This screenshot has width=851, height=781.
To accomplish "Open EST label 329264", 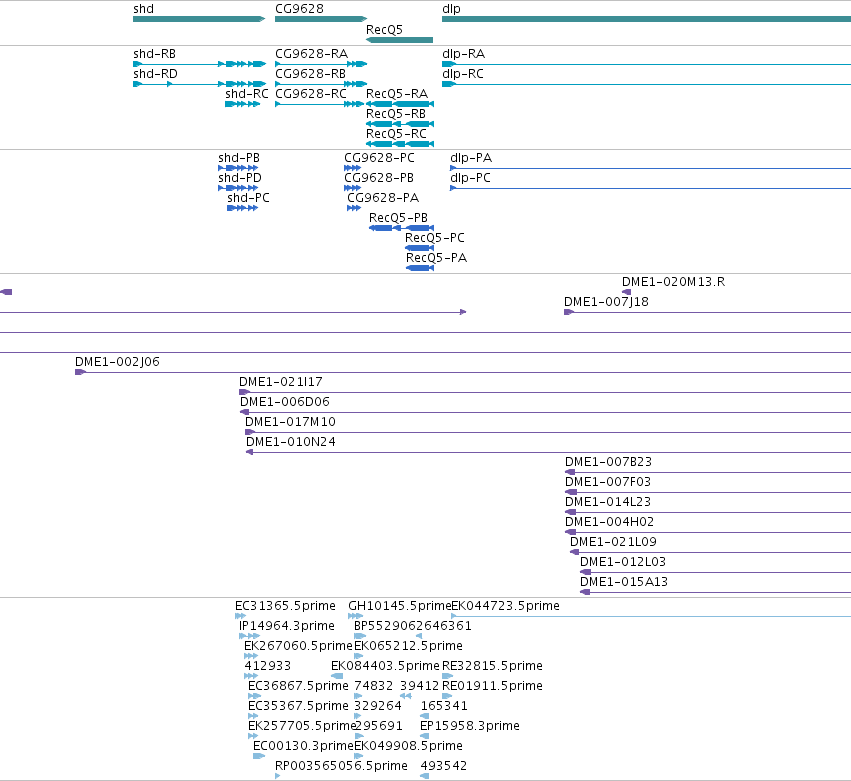I will (378, 707).
